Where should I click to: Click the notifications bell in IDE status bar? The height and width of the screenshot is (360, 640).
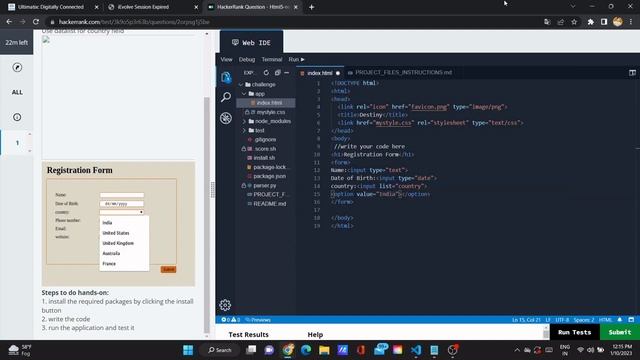tap(620, 320)
